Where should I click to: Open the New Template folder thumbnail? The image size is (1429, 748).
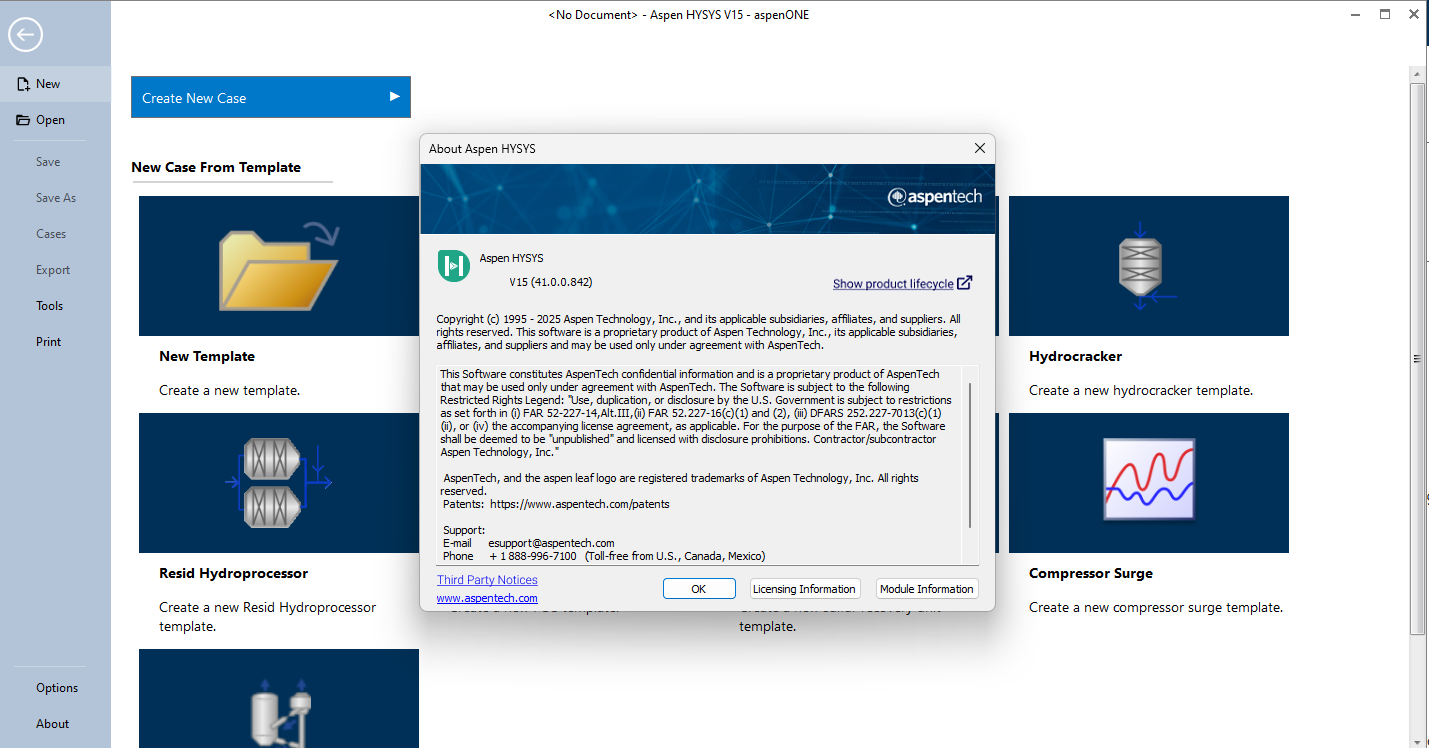coord(279,266)
